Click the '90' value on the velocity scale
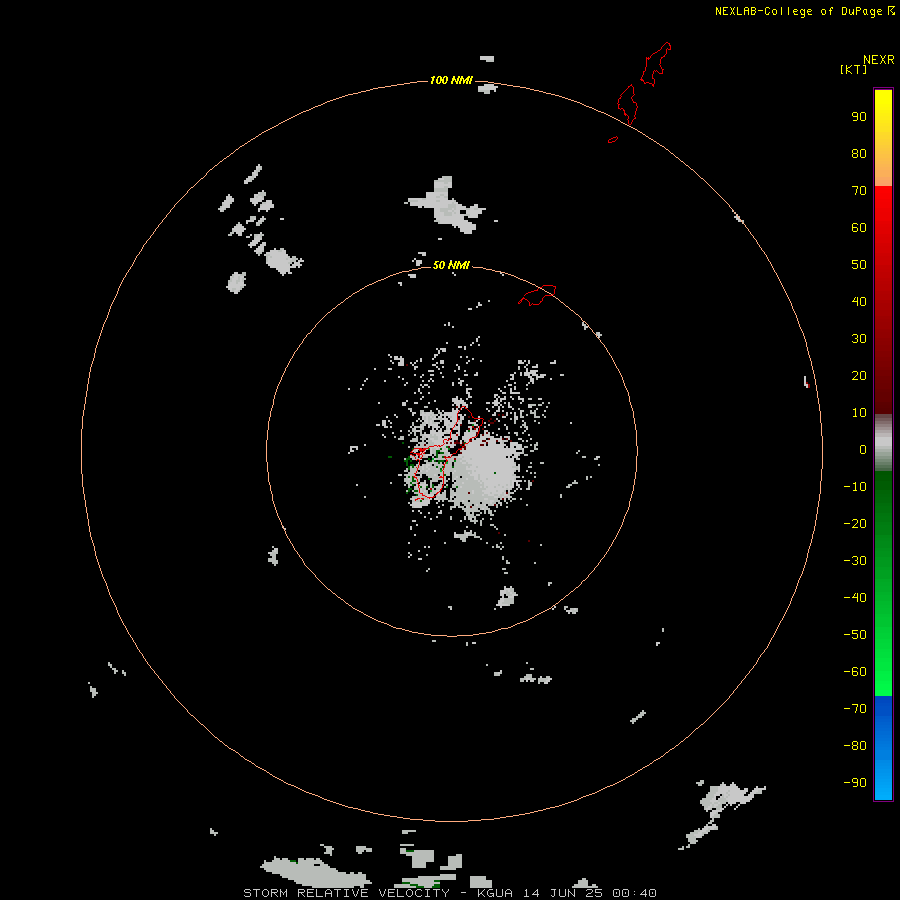Viewport: 900px width, 900px height. [x=859, y=117]
